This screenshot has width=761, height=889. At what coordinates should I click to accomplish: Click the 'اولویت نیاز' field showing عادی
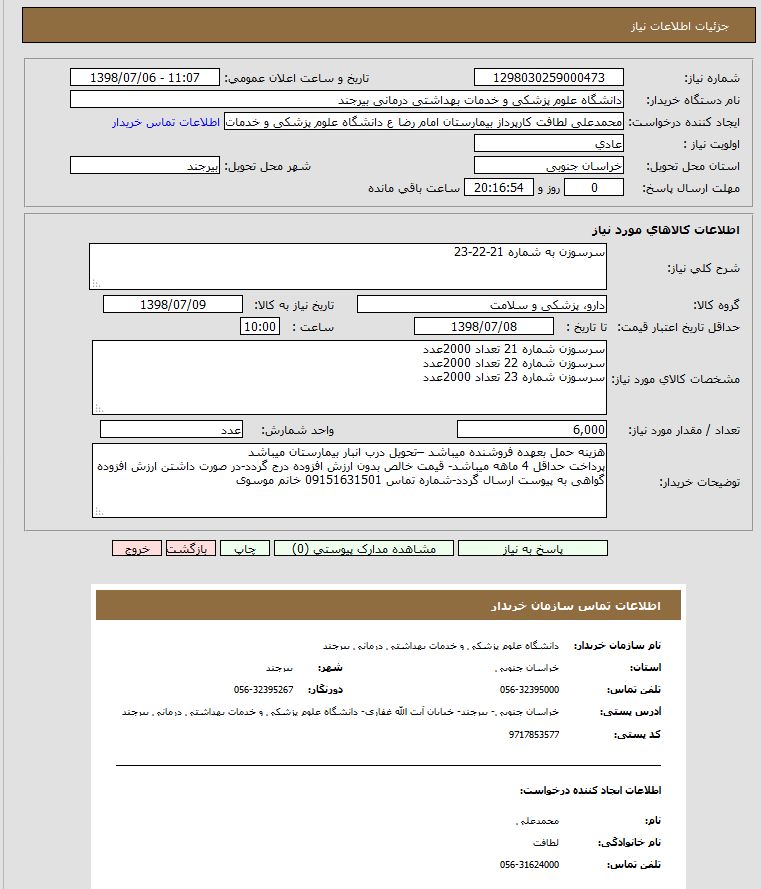548,144
